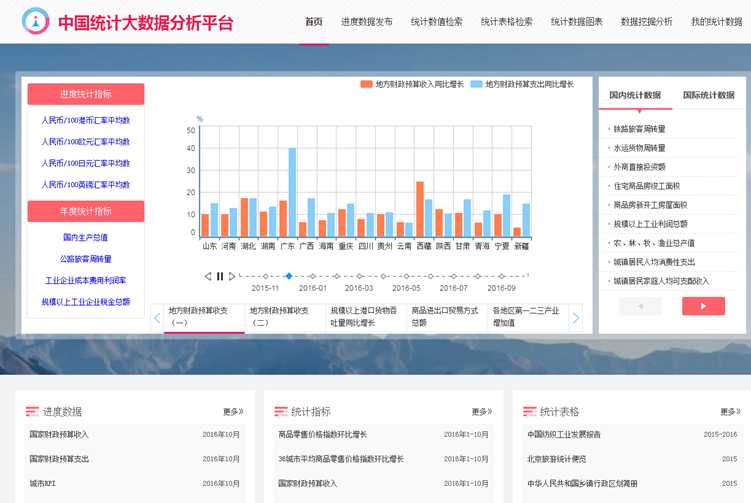The image size is (751, 503).
Task: Step timeline back with left triangle
Action: (x=208, y=276)
